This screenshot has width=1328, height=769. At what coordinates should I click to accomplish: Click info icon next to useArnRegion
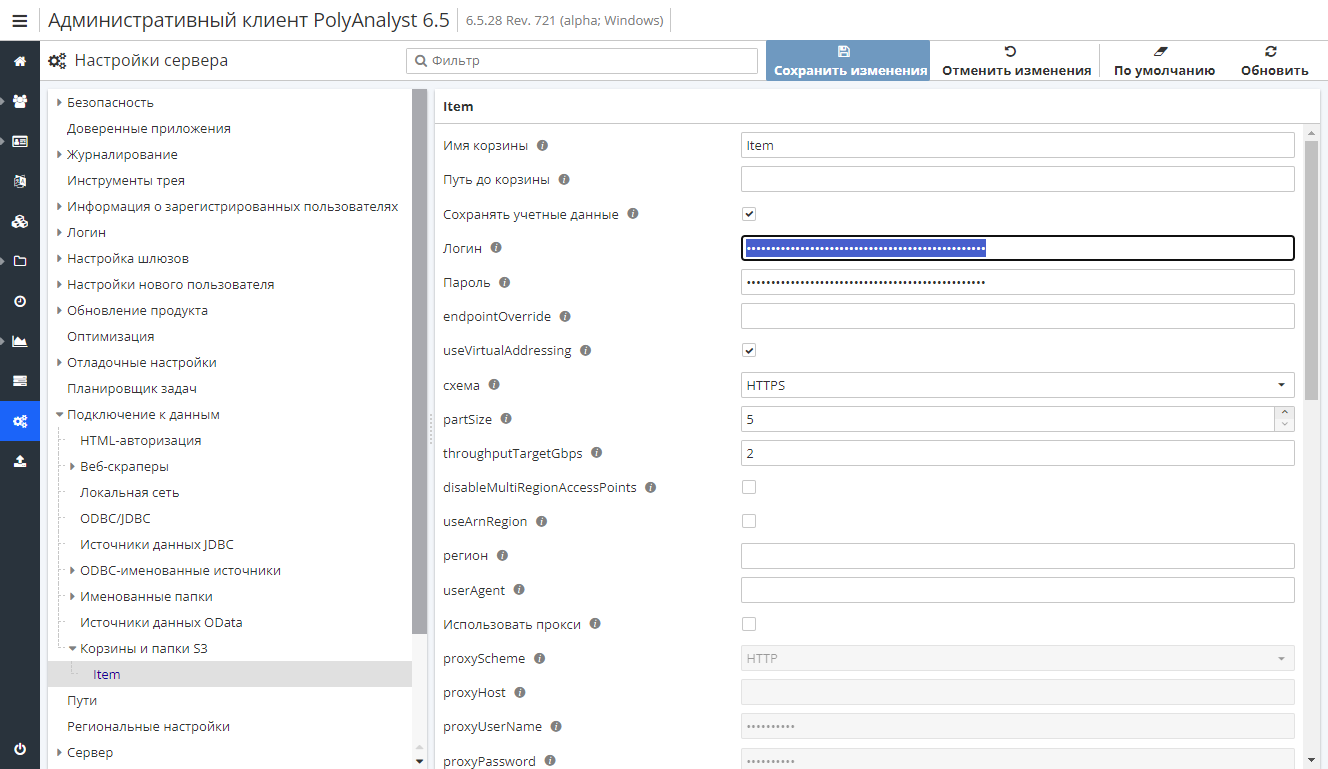(541, 521)
